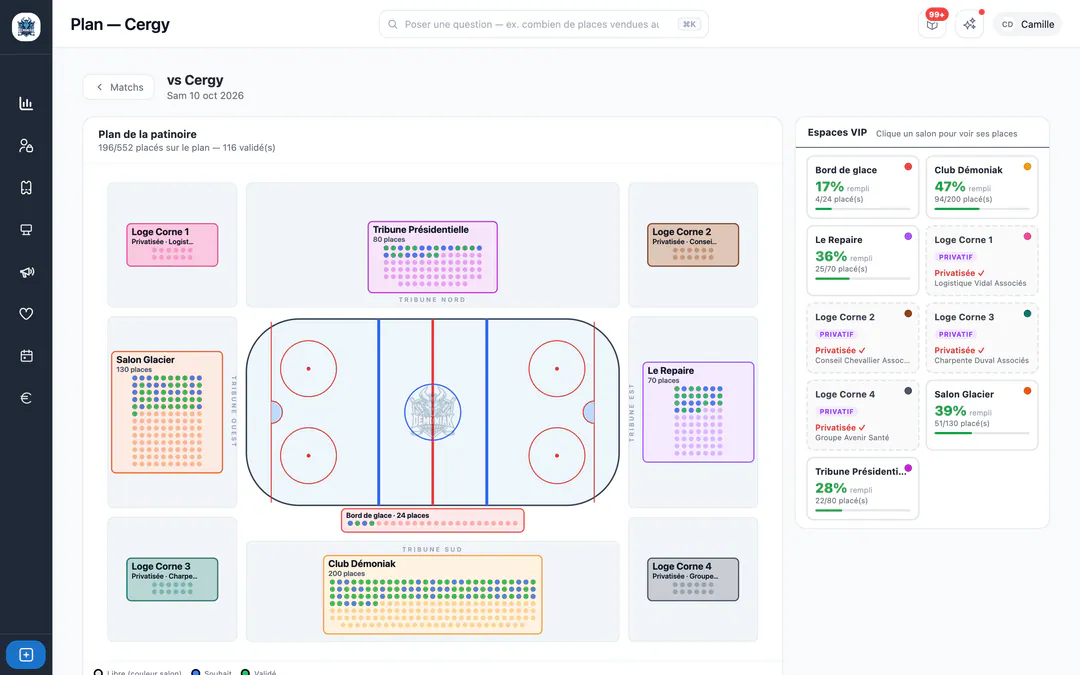Click the center ice Démoniak logo
Viewport: 1080px width, 675px height.
(433, 412)
